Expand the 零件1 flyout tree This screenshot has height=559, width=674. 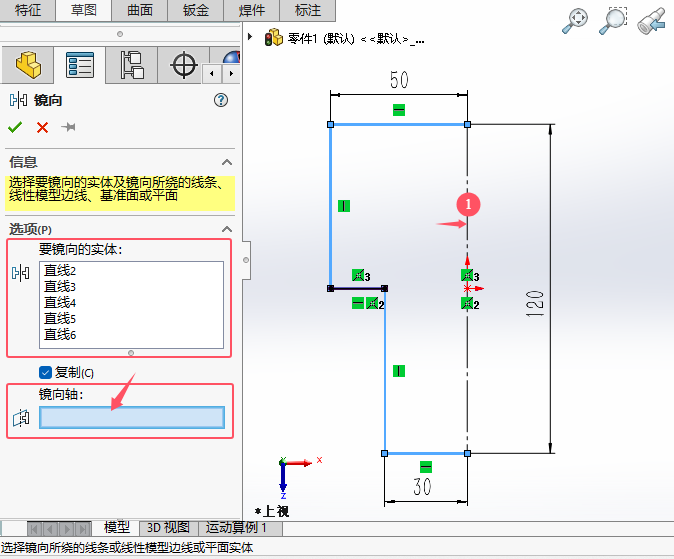point(250,37)
